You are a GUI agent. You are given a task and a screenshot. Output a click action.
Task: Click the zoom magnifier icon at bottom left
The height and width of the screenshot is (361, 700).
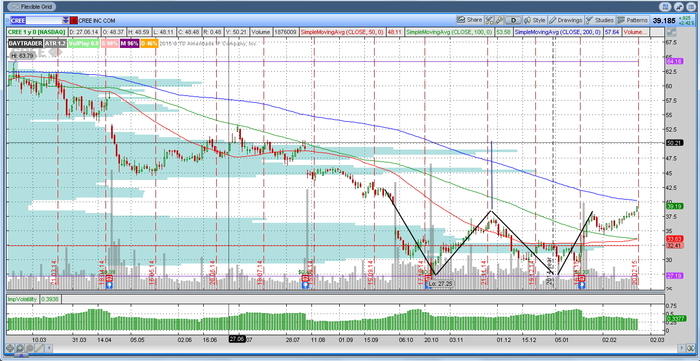coord(20,349)
